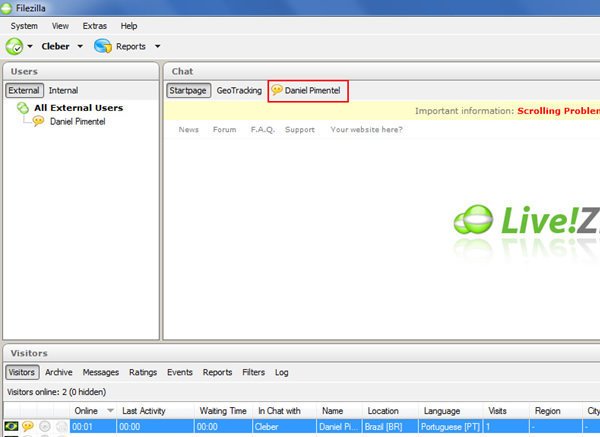The width and height of the screenshot is (600, 437).
Task: Open the Cleber user dropdown
Action: point(62,46)
